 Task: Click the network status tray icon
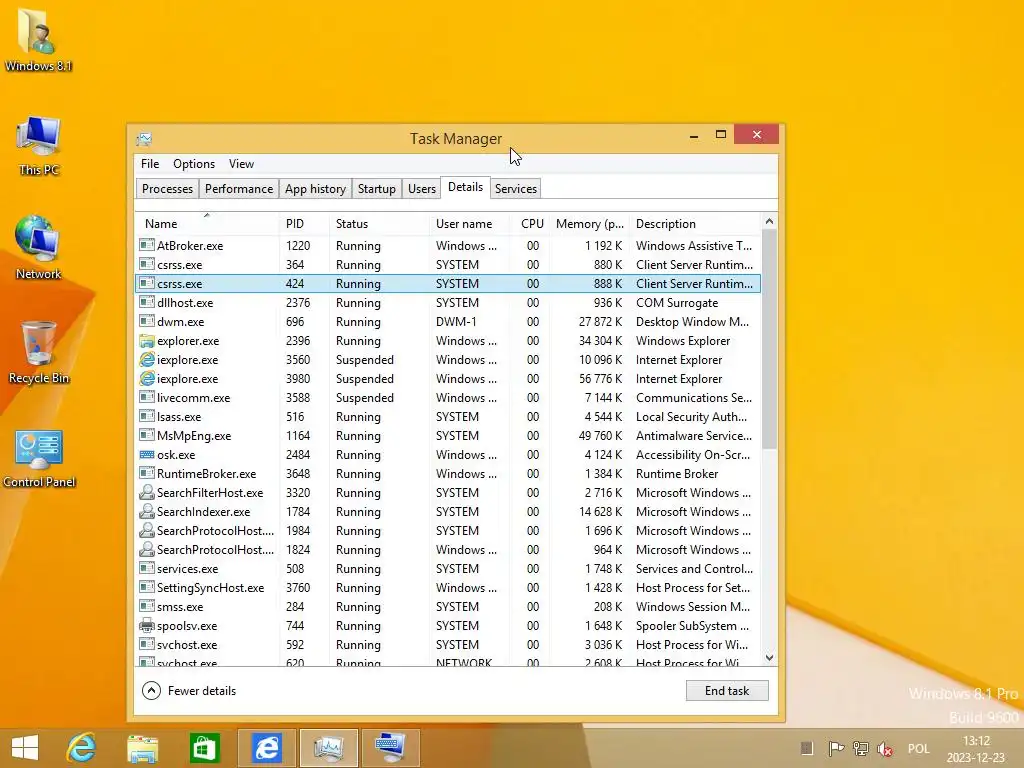(x=861, y=748)
